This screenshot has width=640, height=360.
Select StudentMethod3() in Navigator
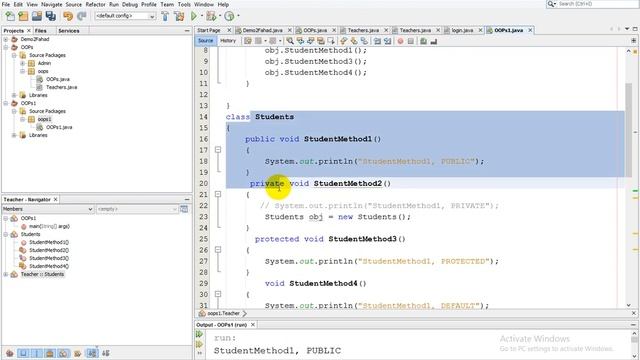tap(49, 258)
